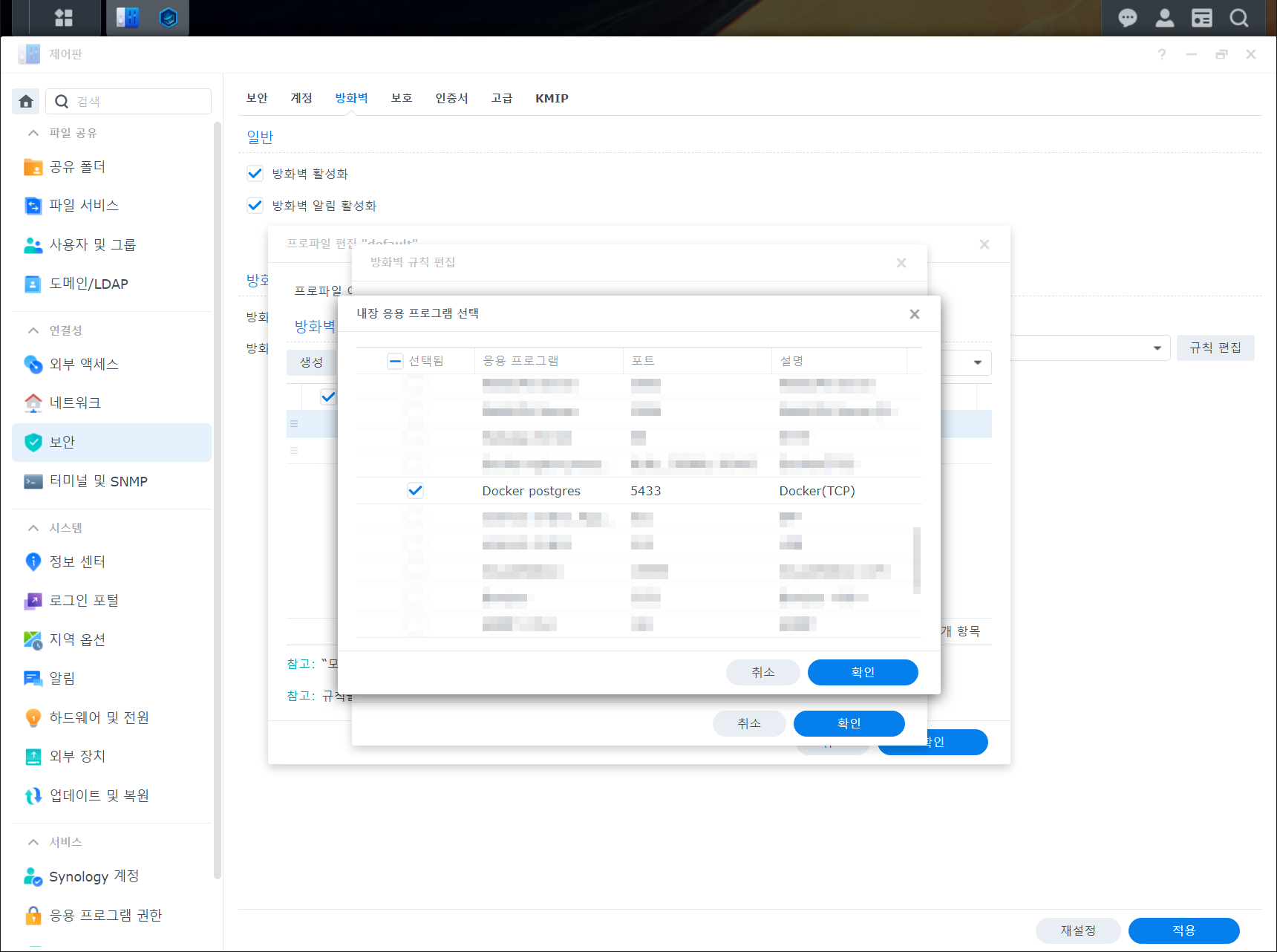Go to Control Panel home icon
The width and height of the screenshot is (1277, 952).
click(26, 101)
